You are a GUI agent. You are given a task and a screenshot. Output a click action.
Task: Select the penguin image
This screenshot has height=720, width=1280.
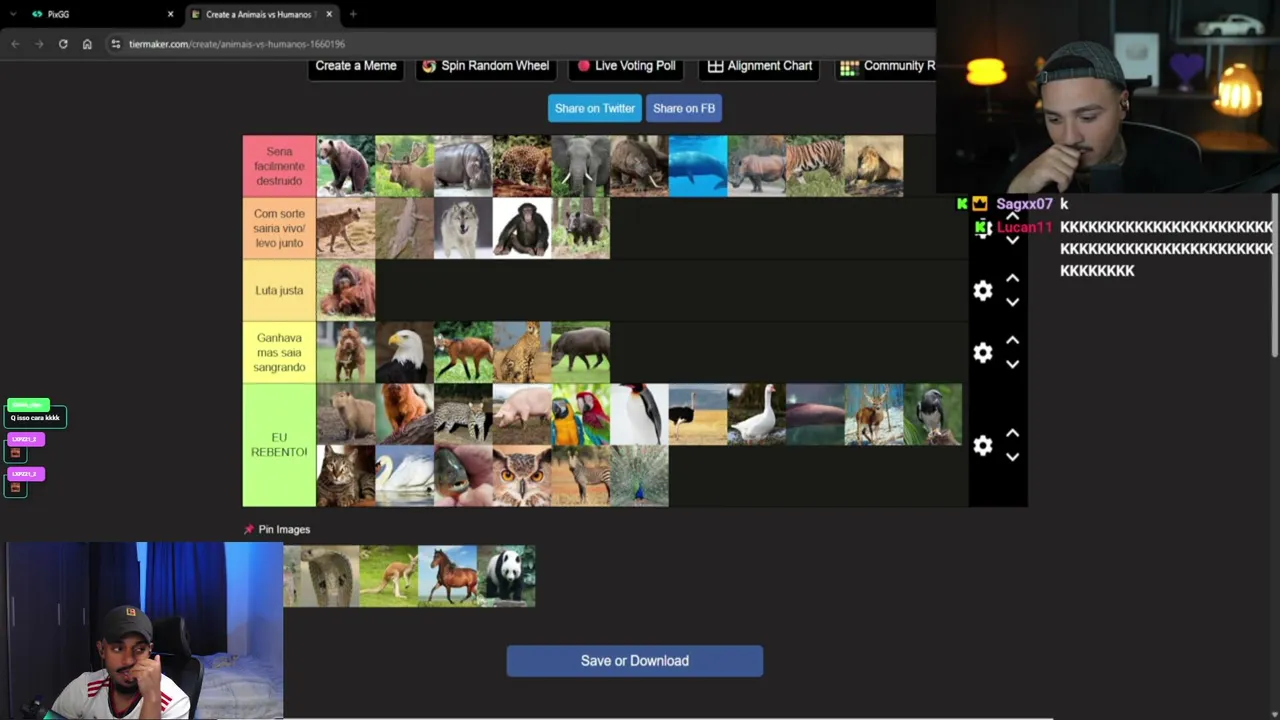639,414
